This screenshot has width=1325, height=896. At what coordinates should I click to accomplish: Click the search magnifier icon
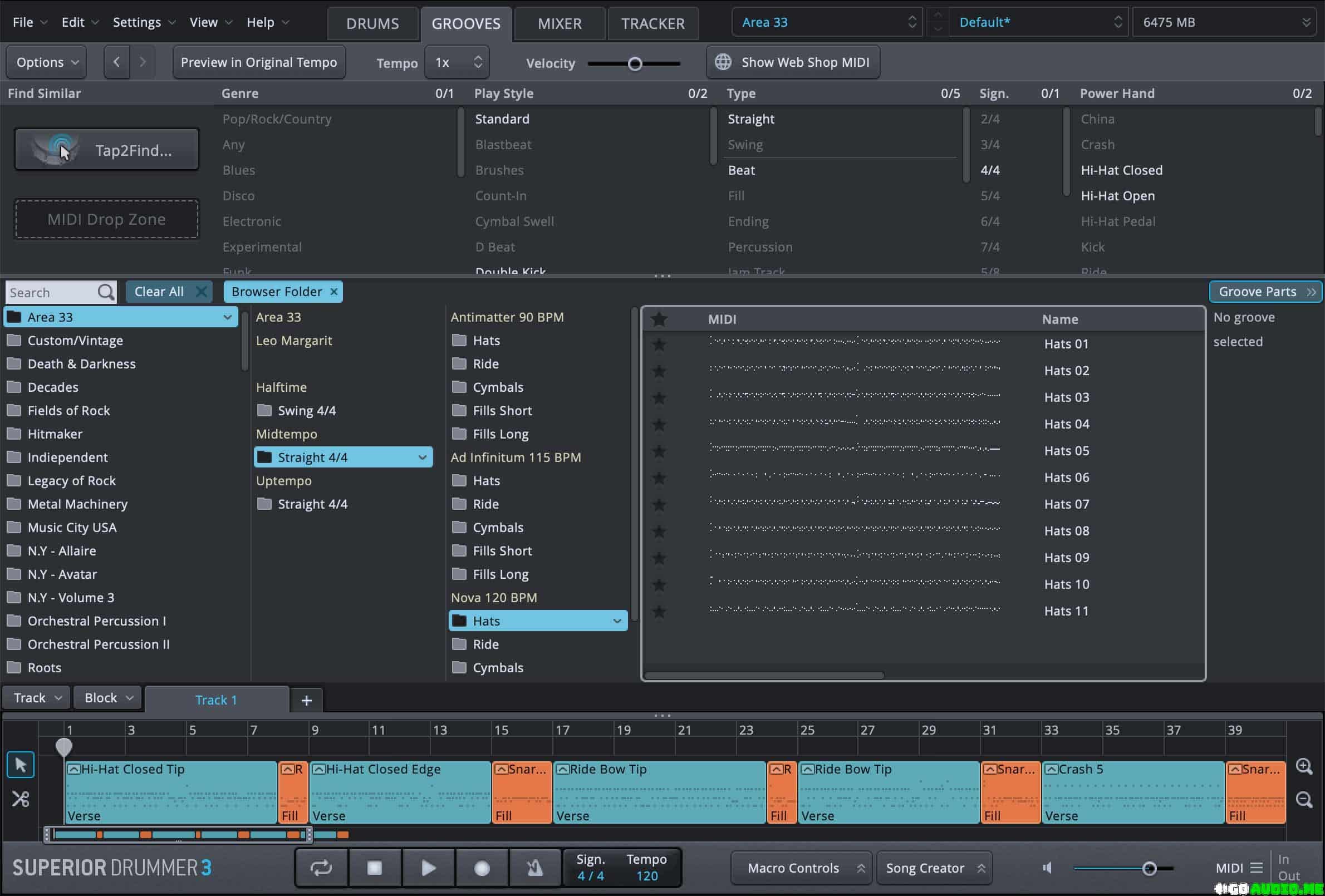click(105, 292)
